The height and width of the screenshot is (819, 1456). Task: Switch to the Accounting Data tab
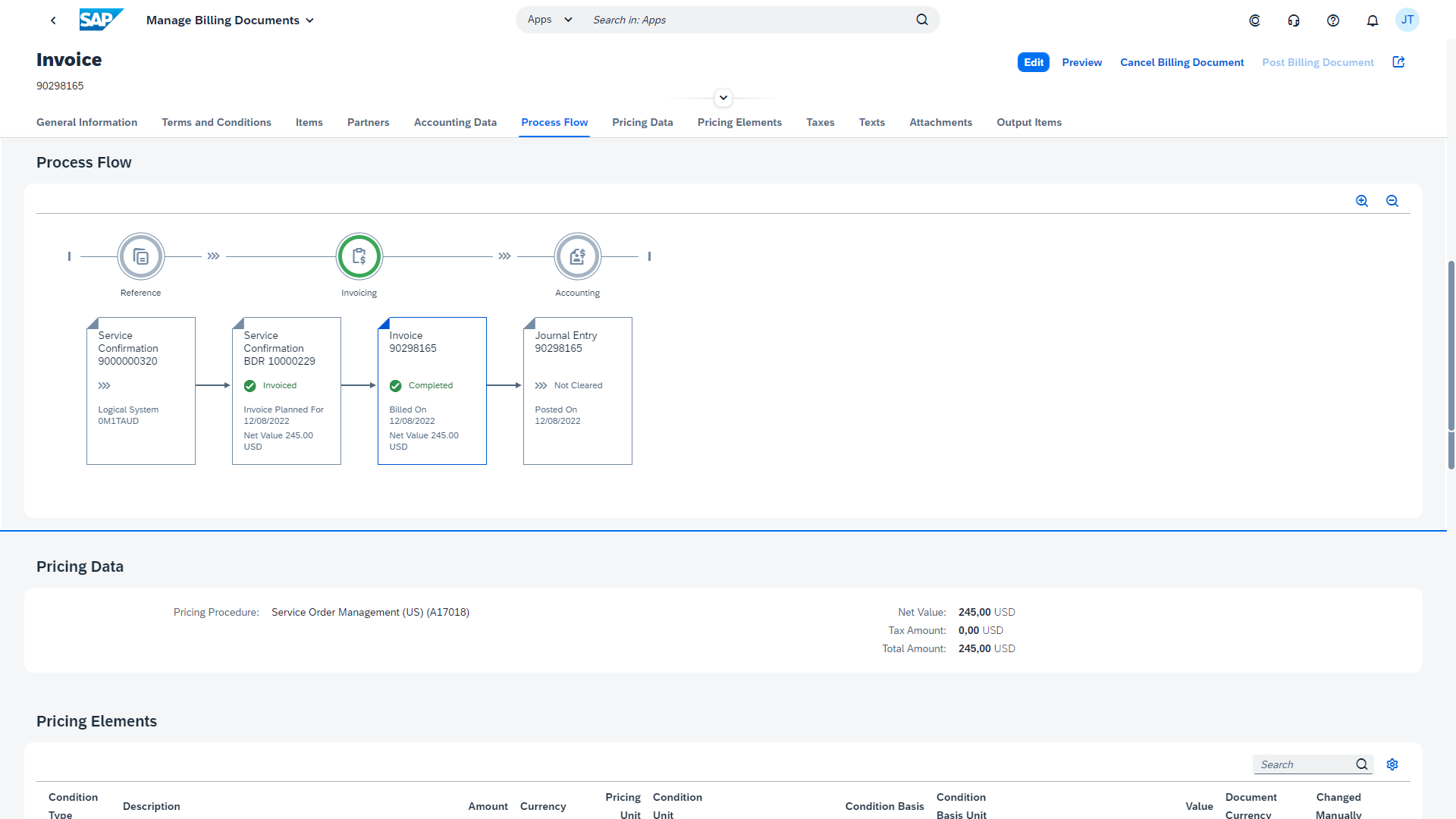click(455, 122)
